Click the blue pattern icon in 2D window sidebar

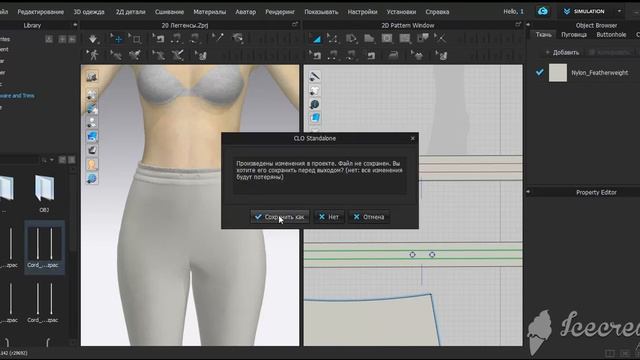(314, 118)
